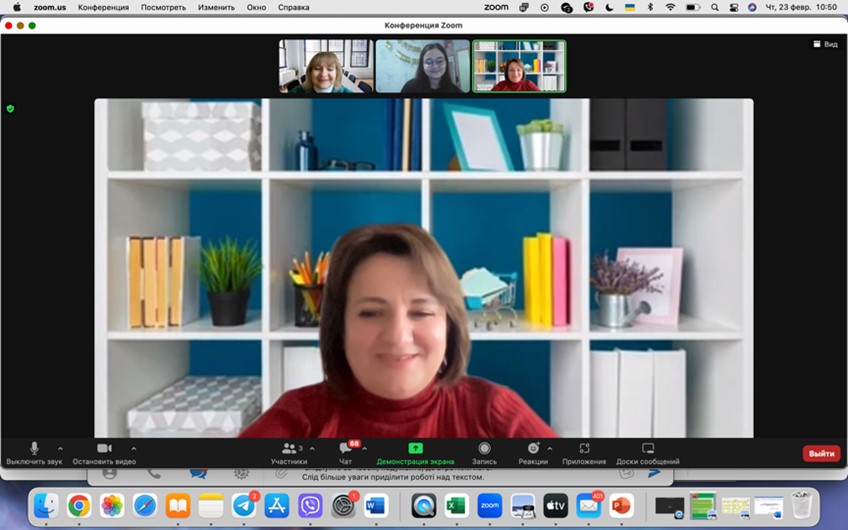Image resolution: width=848 pixels, height=530 pixels.
Task: Open the Конференция menu in menu bar
Action: click(103, 7)
